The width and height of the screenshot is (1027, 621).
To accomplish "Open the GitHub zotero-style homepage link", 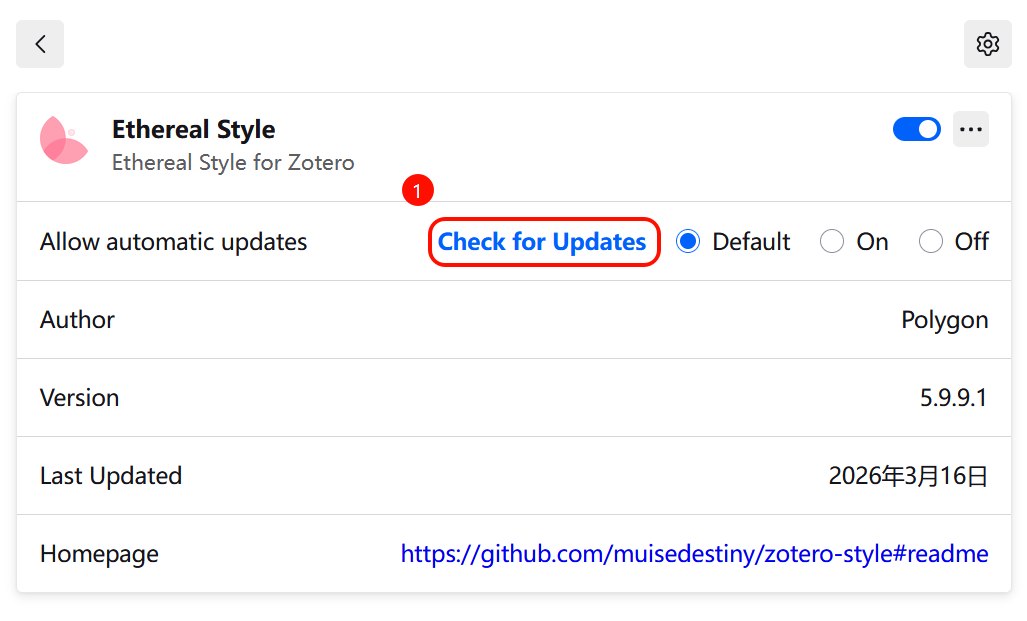I will (x=694, y=554).
